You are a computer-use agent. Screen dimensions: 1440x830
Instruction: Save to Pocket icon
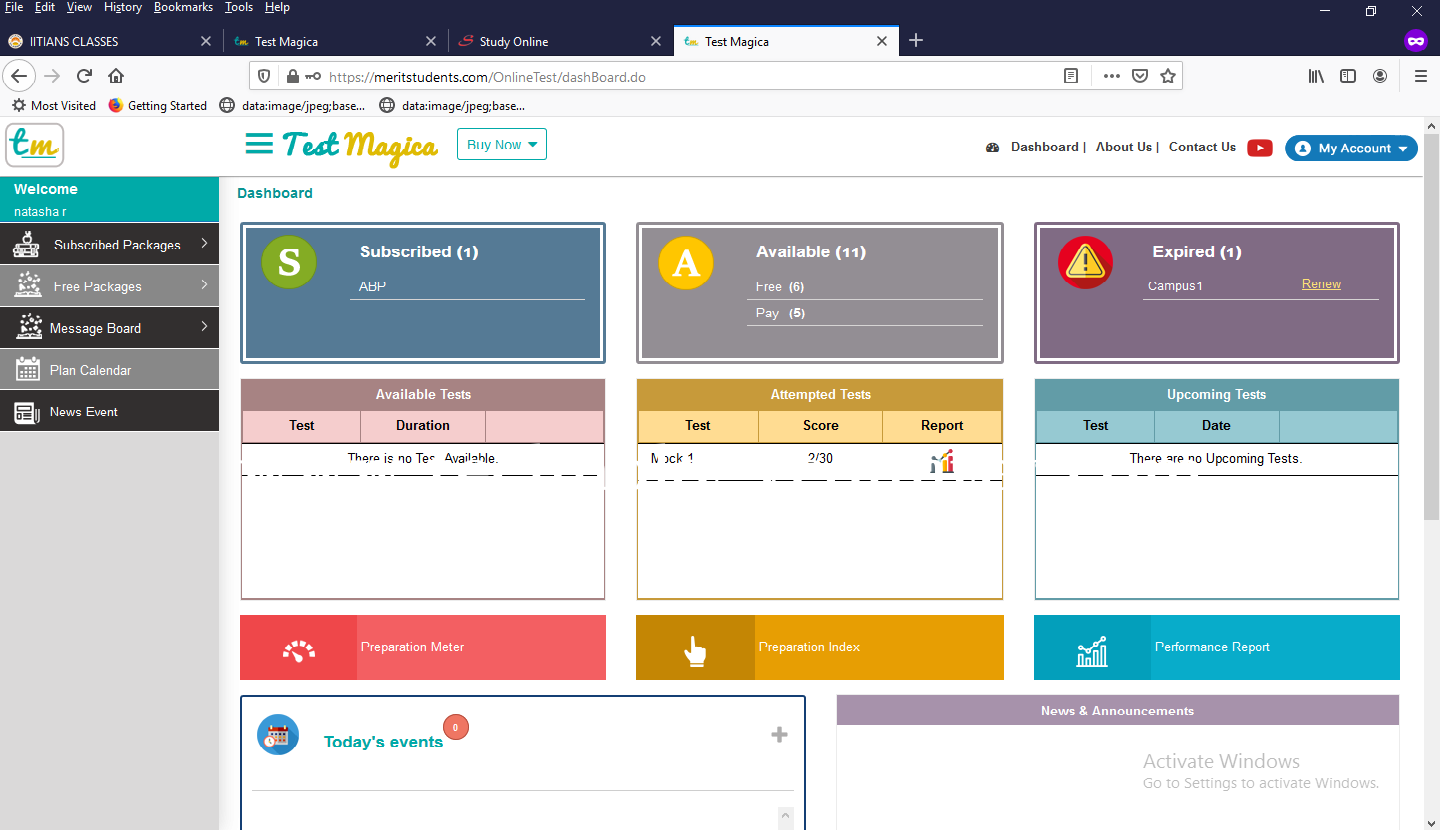click(1139, 76)
